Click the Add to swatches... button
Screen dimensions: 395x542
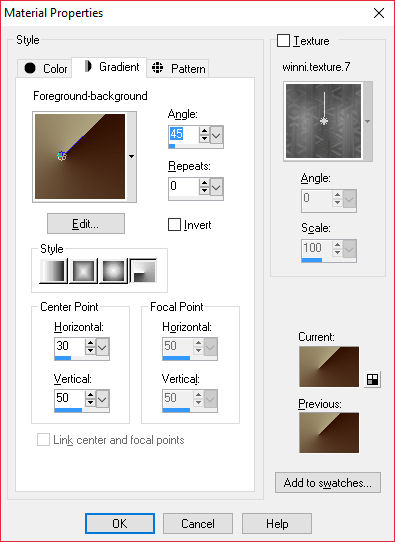coord(328,483)
